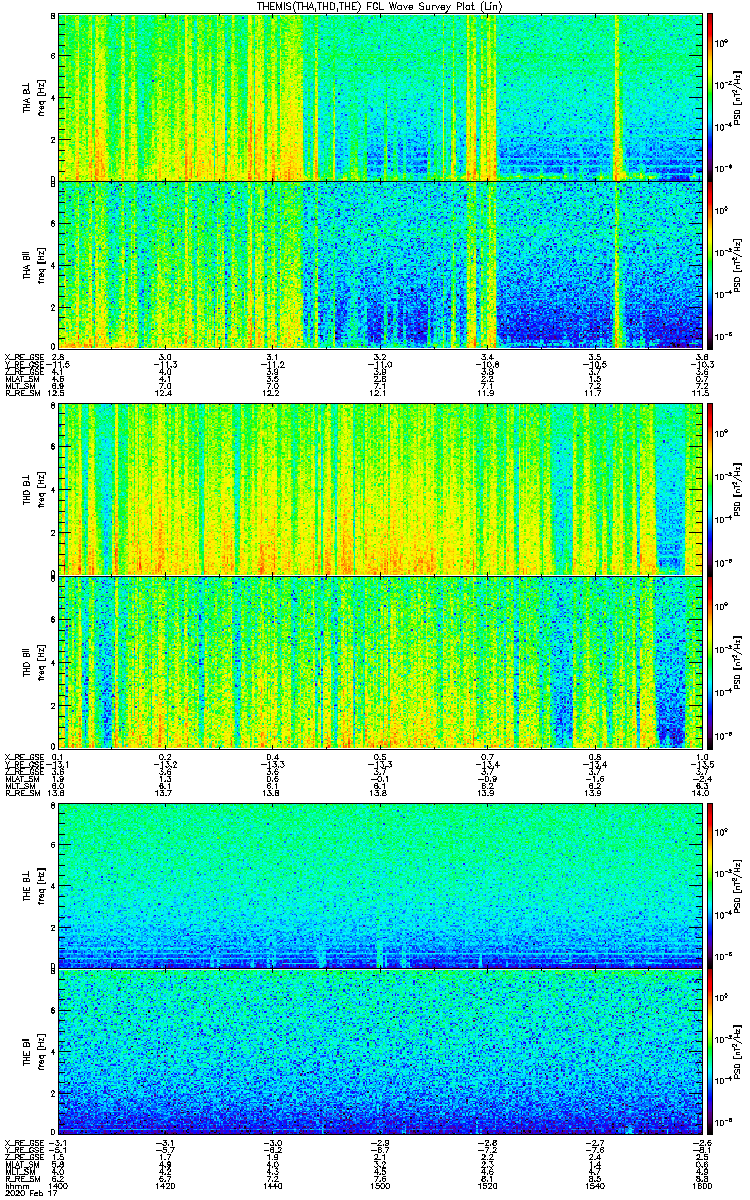Click the THE B-perpendicular spectrogram panel
Viewport: 750px width, 1200px height.
pyautogui.click(x=380, y=884)
